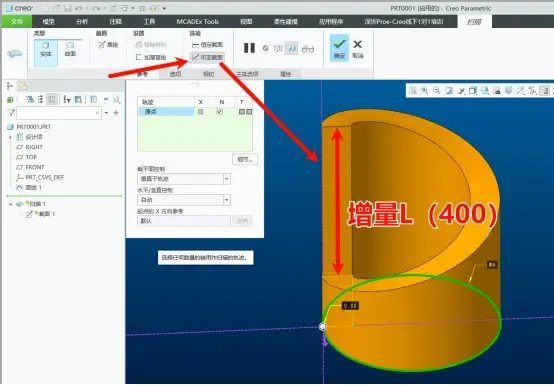This screenshot has height=385, width=554.
Task: Select the constant section option
Action: (208, 45)
